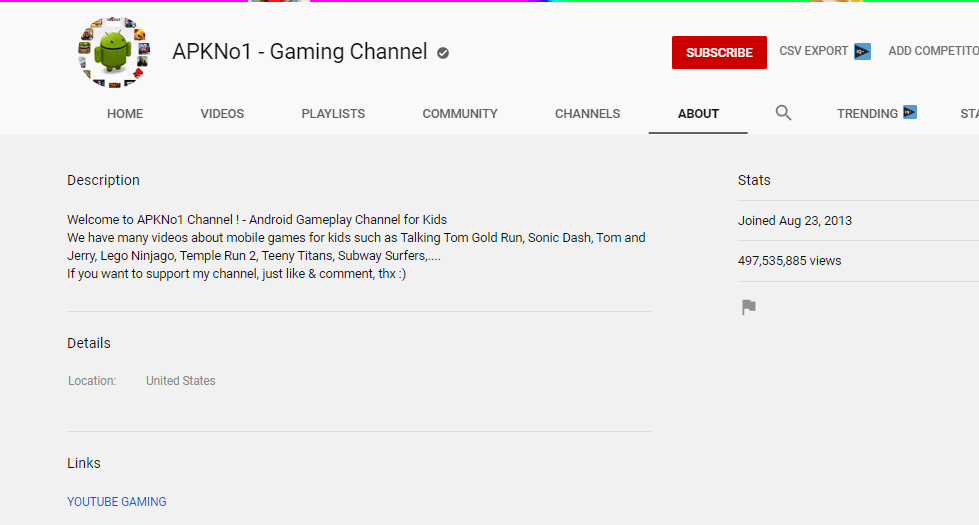
Task: Click the 'Welcome to APKNo1 Channel' description line
Action: (257, 220)
